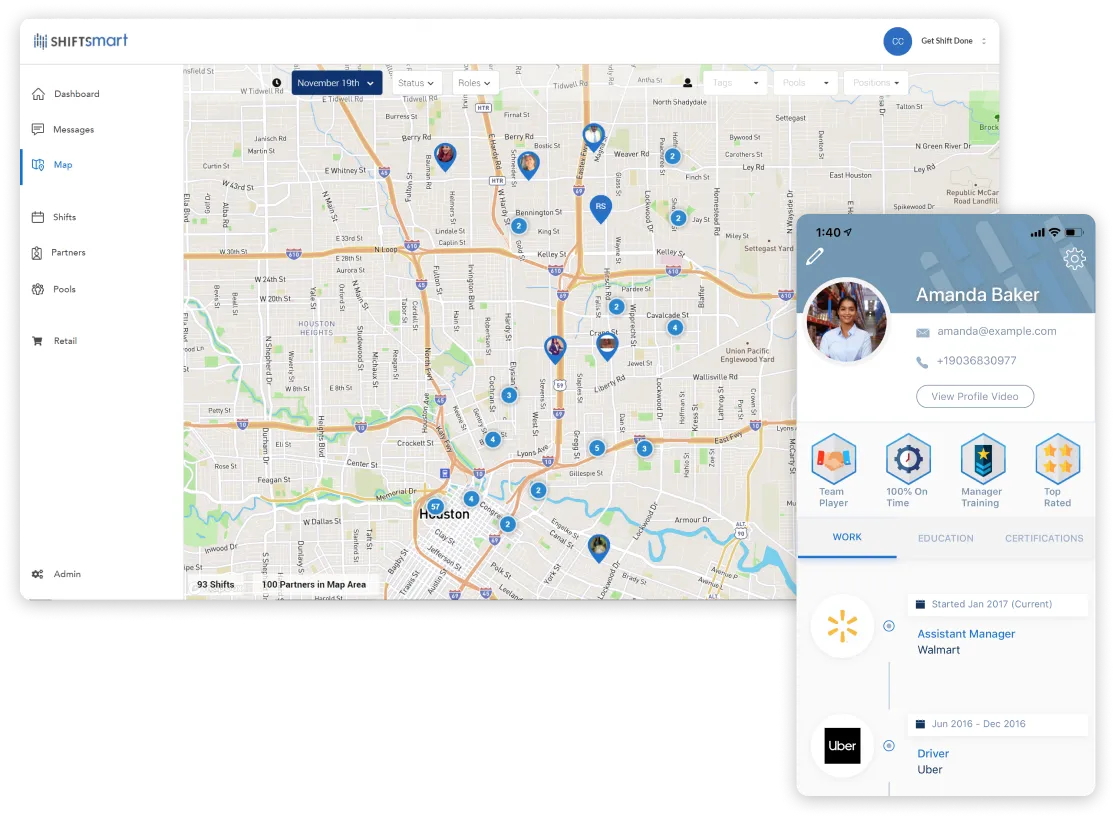Screen dimensions: 1115x818
Task: Click the Shiftsmart logo
Action: coord(80,41)
